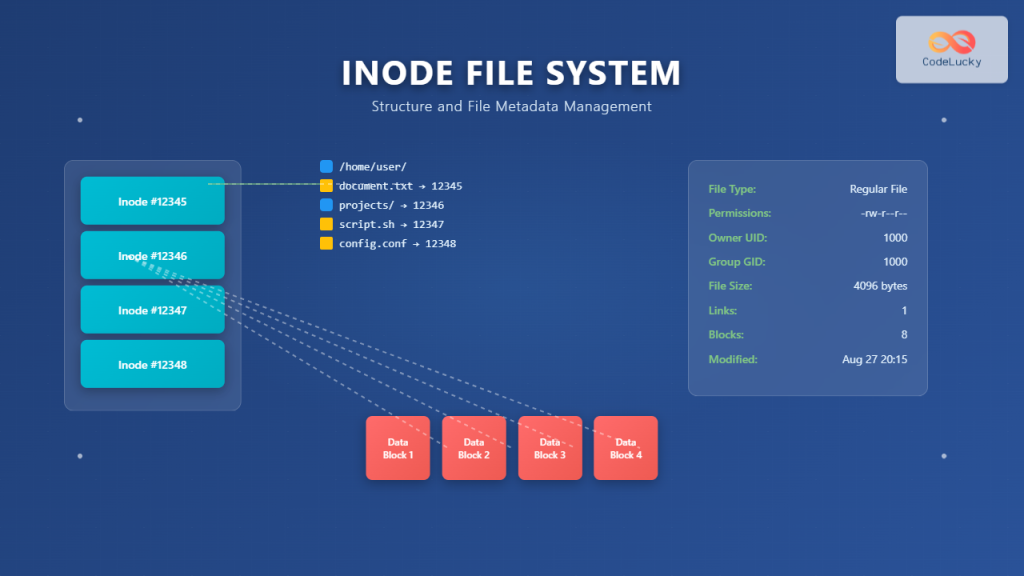The width and height of the screenshot is (1024, 576).
Task: Click the orange icon next to config.conf
Action: click(x=325, y=243)
